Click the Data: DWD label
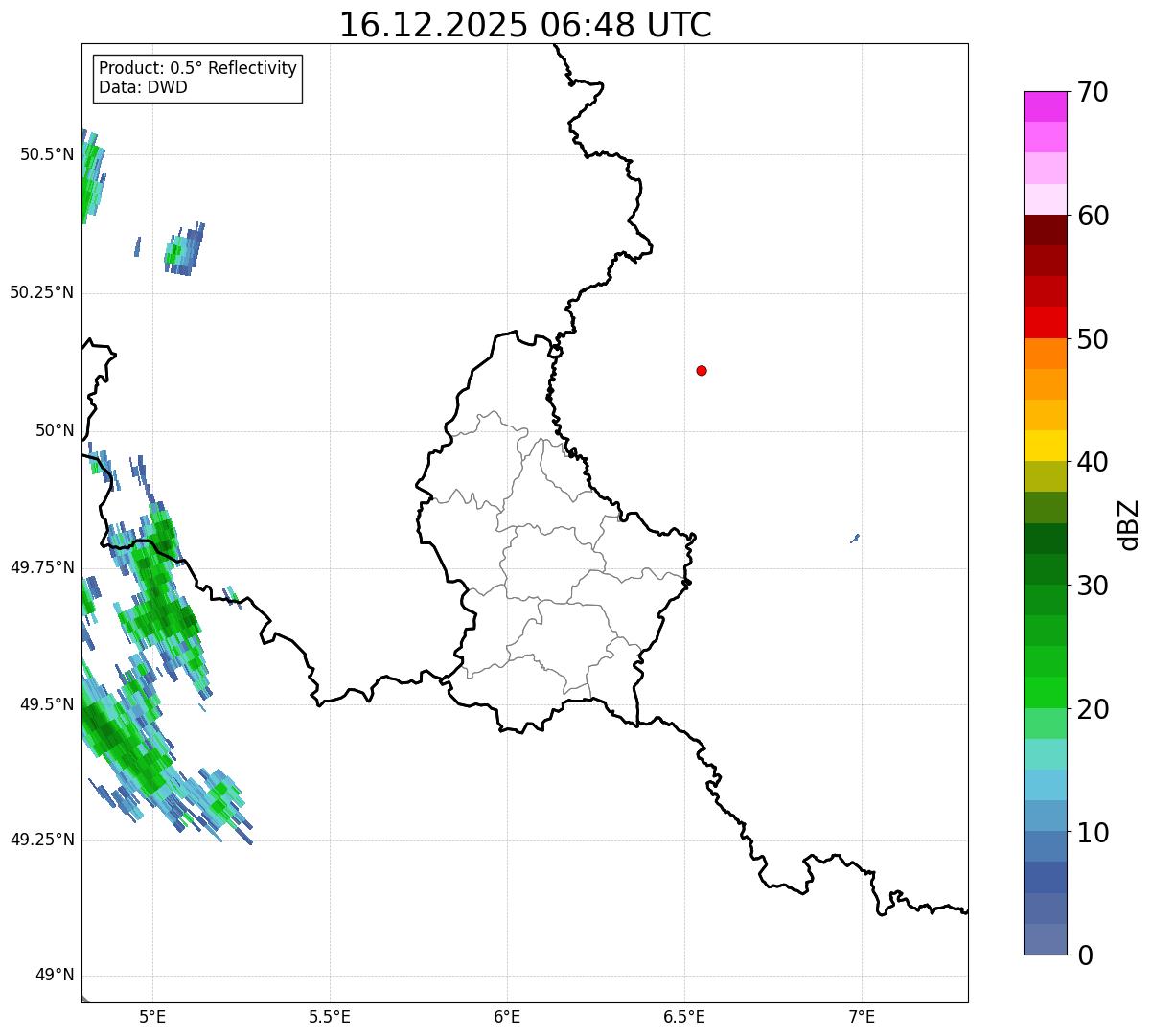 pyautogui.click(x=143, y=87)
